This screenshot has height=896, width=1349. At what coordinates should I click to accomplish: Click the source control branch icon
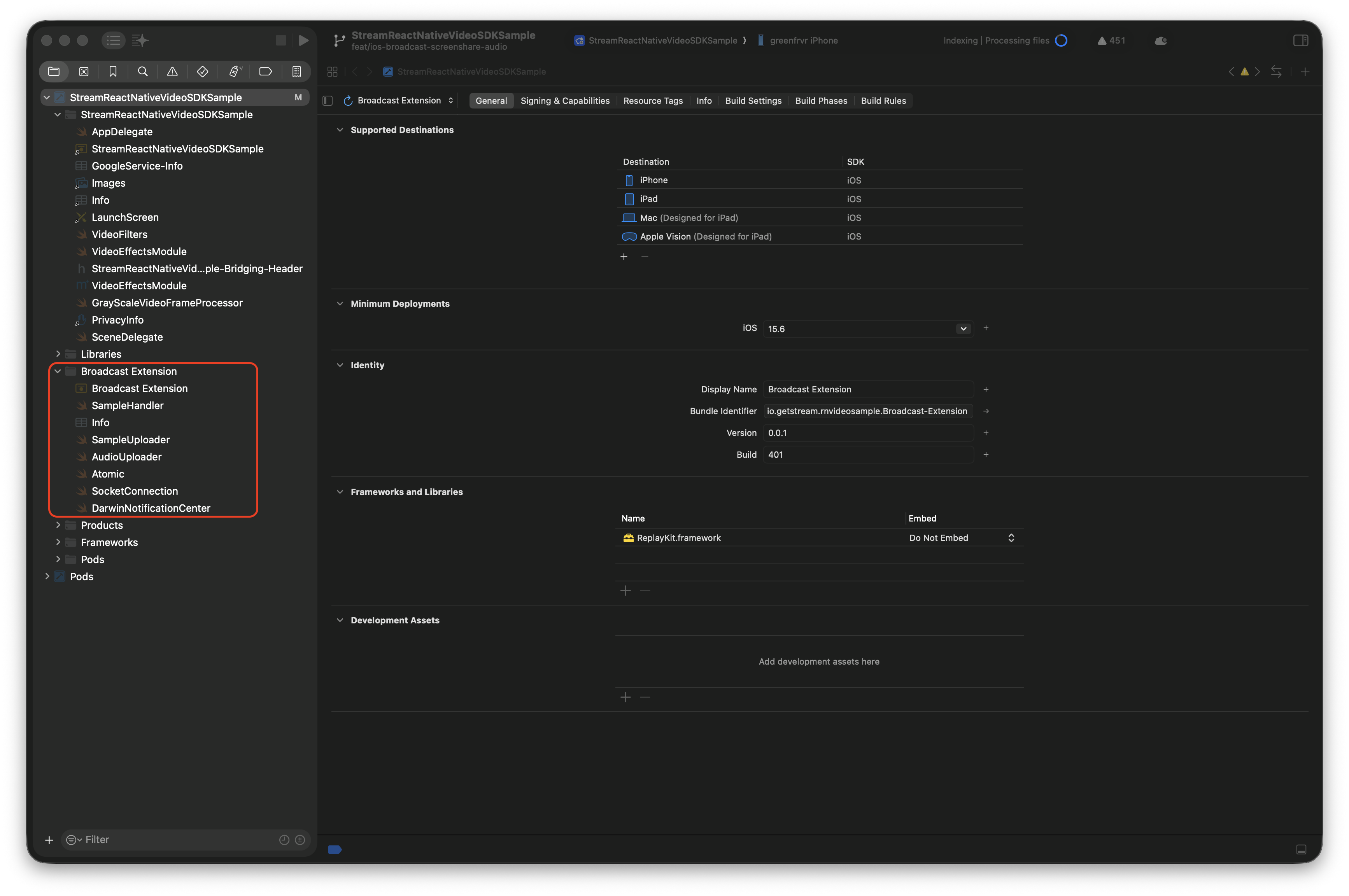tap(339, 40)
